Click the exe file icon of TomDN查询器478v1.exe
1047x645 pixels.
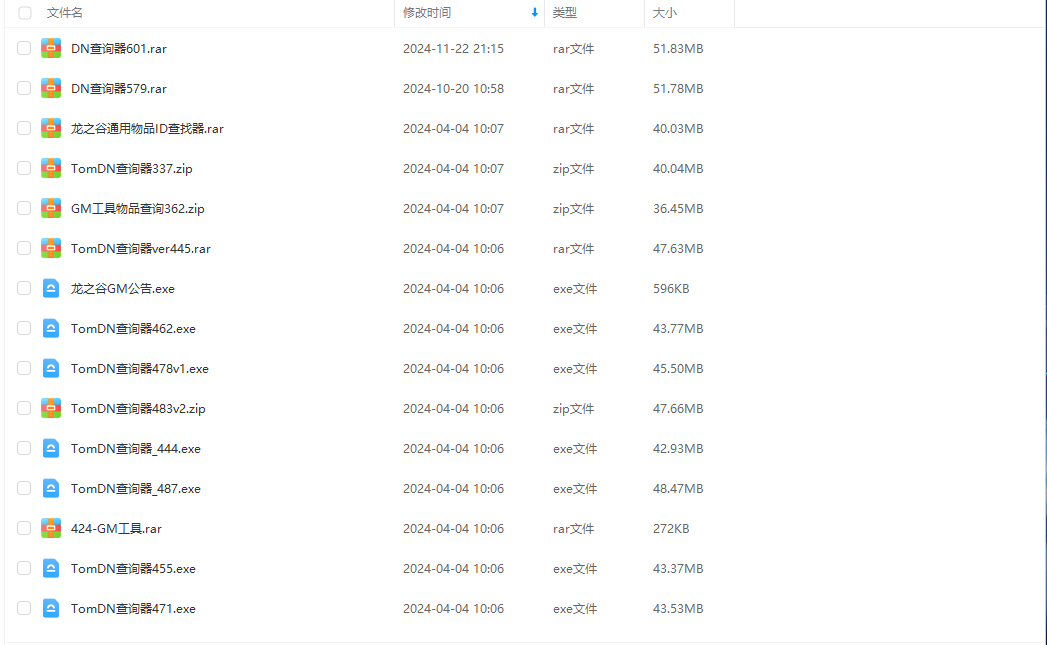pyautogui.click(x=51, y=369)
